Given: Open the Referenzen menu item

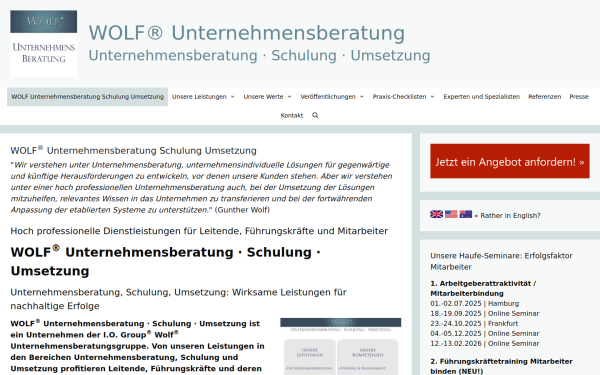Looking at the screenshot, I should tap(545, 97).
